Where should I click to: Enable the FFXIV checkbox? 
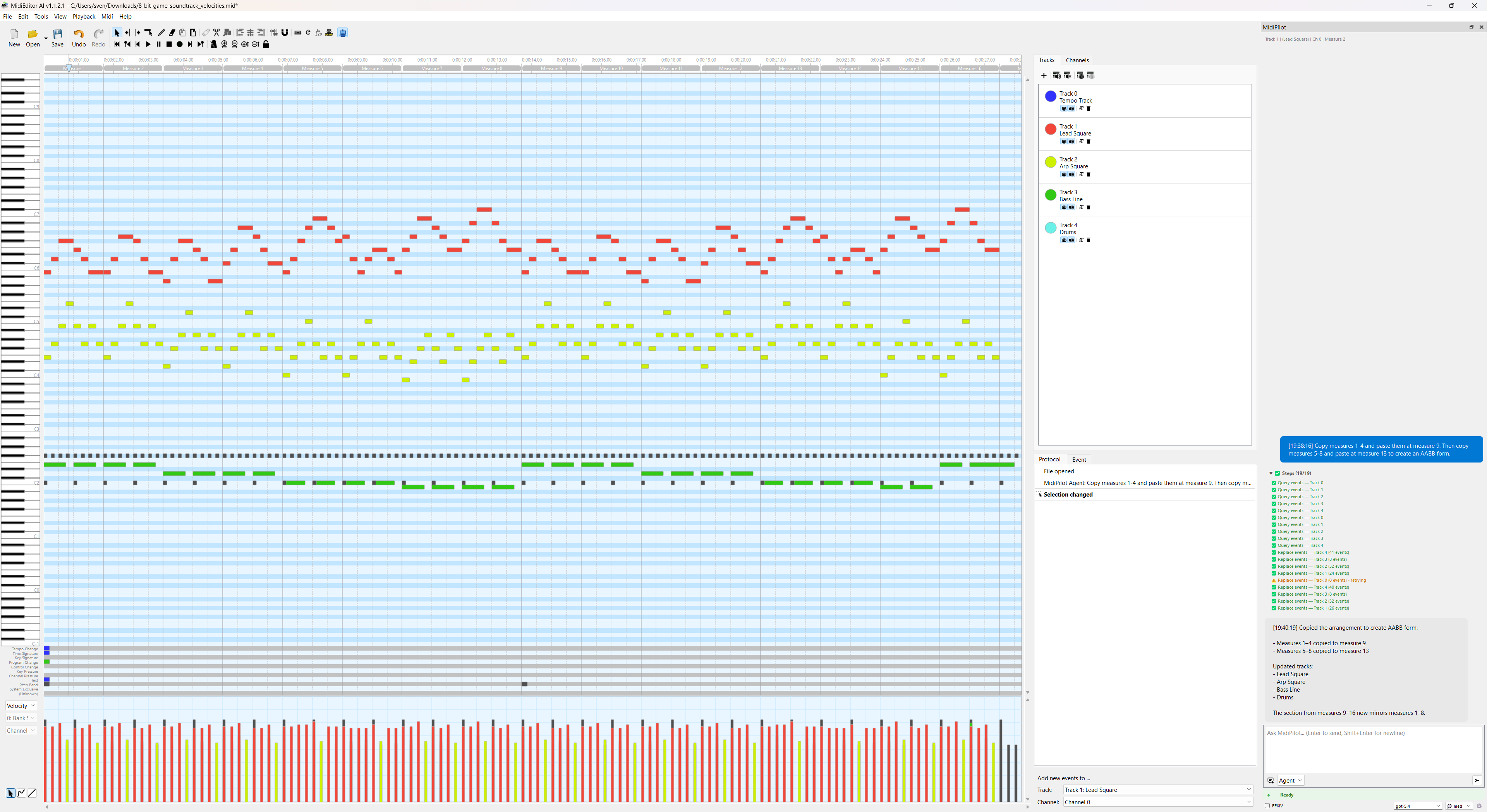(1267, 806)
